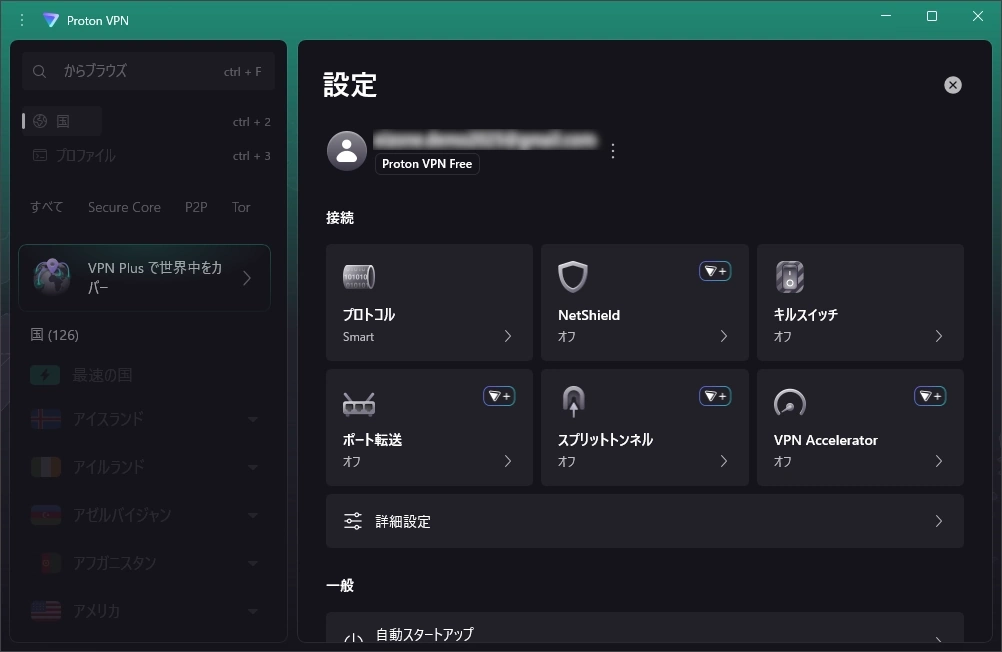Click the 詳細設定 sliders icon
Viewport: 1002px width, 652px height.
click(x=353, y=521)
